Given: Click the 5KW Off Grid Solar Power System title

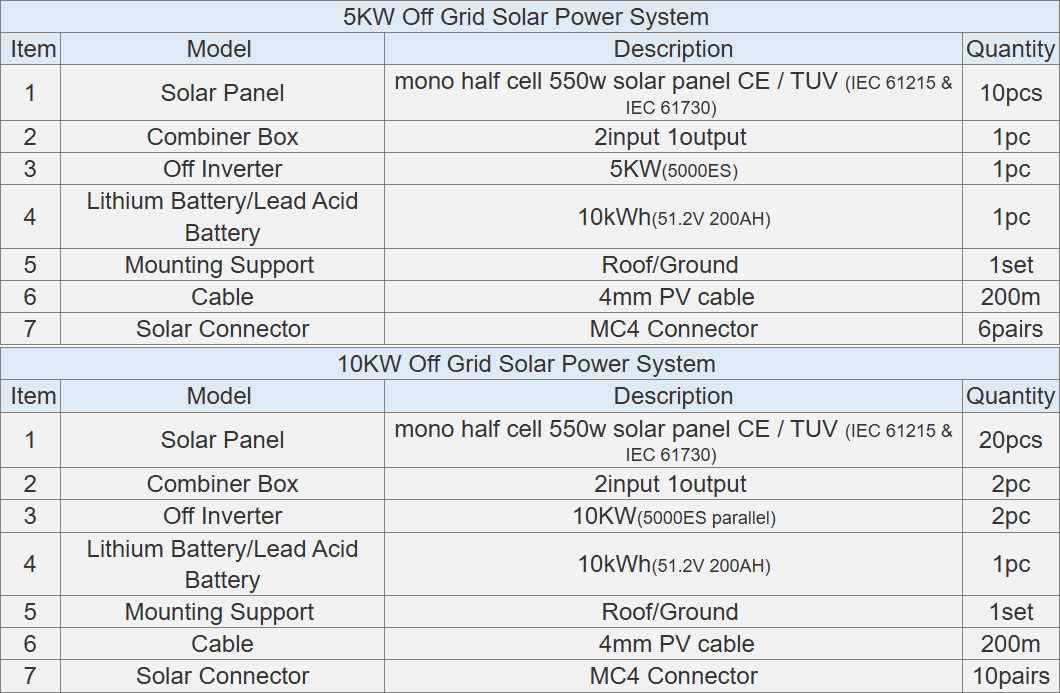Looking at the screenshot, I should [x=526, y=17].
